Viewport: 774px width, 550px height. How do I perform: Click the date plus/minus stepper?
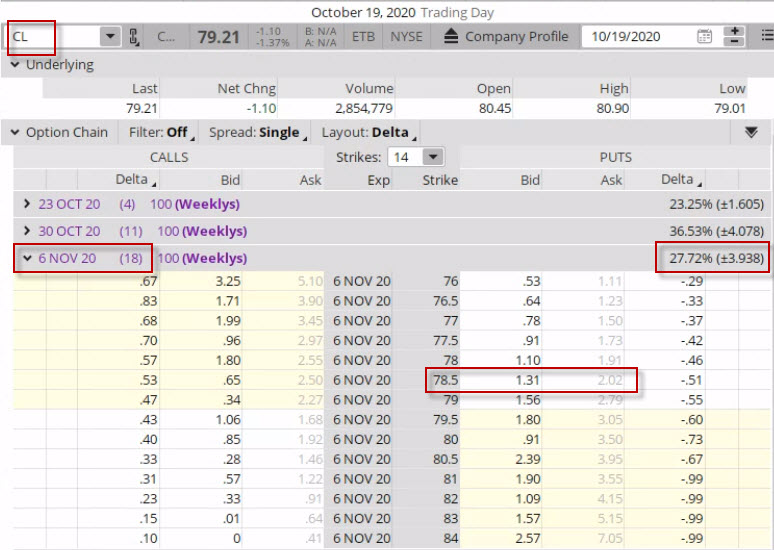pos(735,37)
